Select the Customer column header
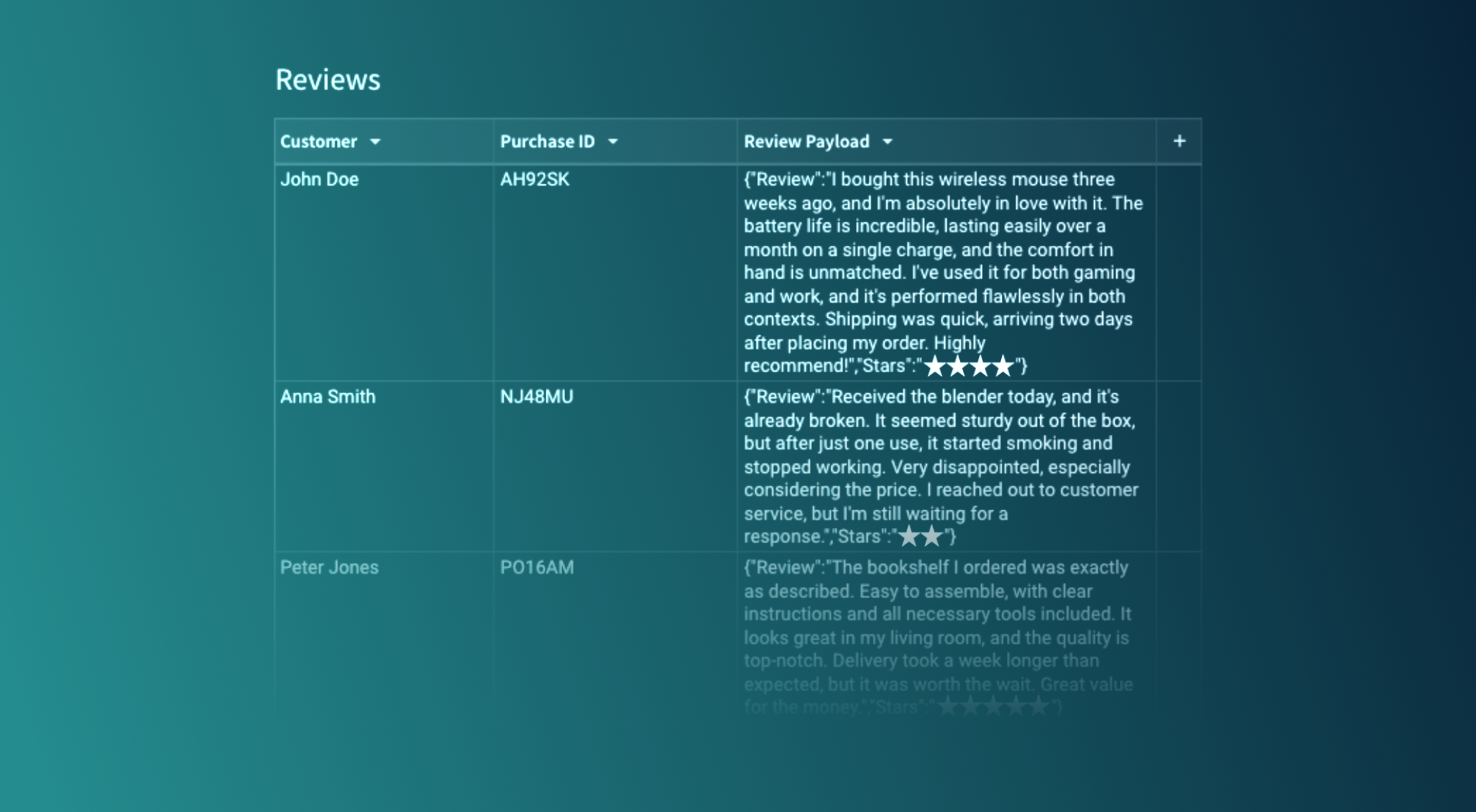Image resolution: width=1476 pixels, height=812 pixels. (x=384, y=141)
